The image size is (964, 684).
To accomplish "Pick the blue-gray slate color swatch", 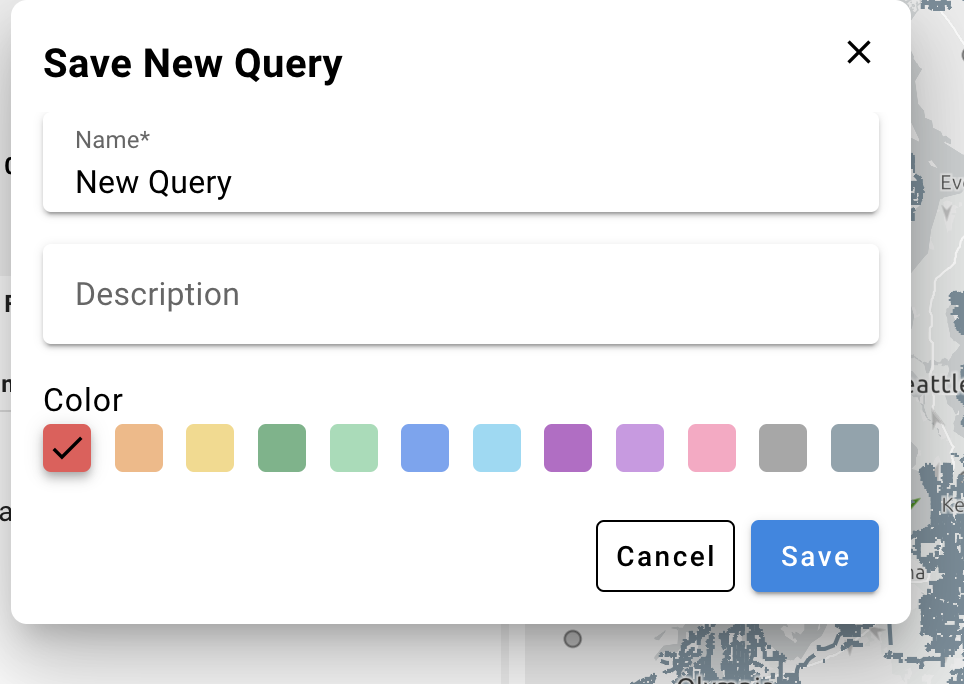I will pos(855,448).
